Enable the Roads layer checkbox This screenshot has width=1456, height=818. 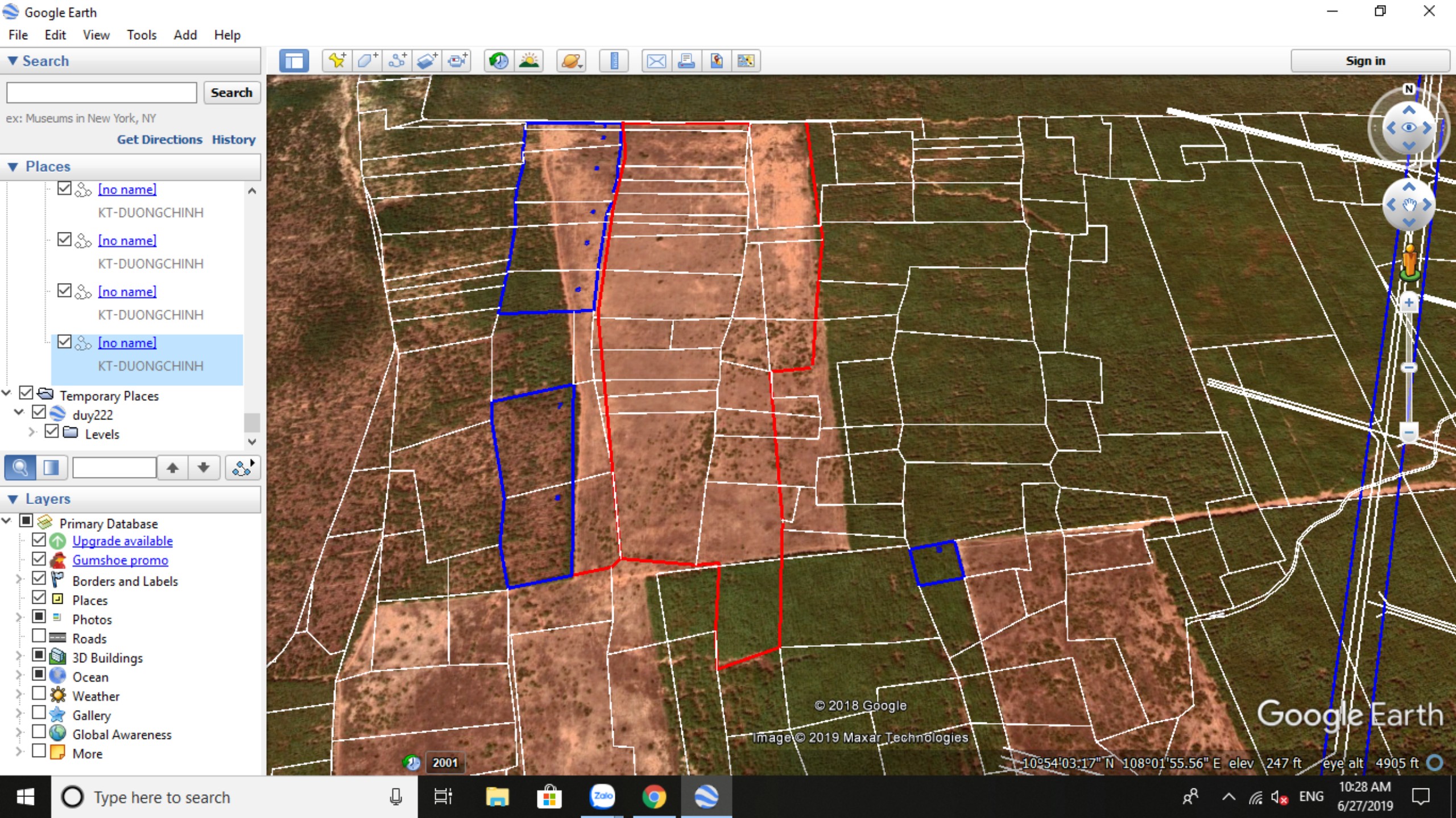39,637
